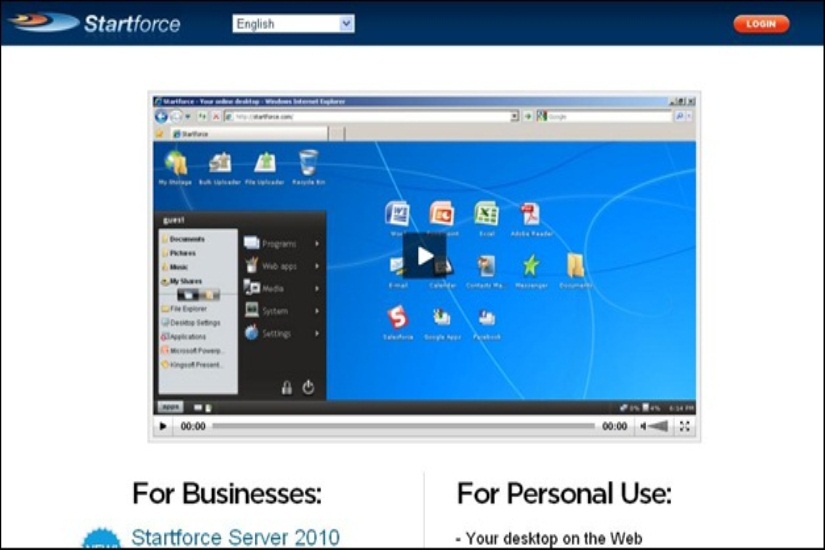Adjust the video volume level wedge
The height and width of the screenshot is (550, 825).
pos(658,426)
